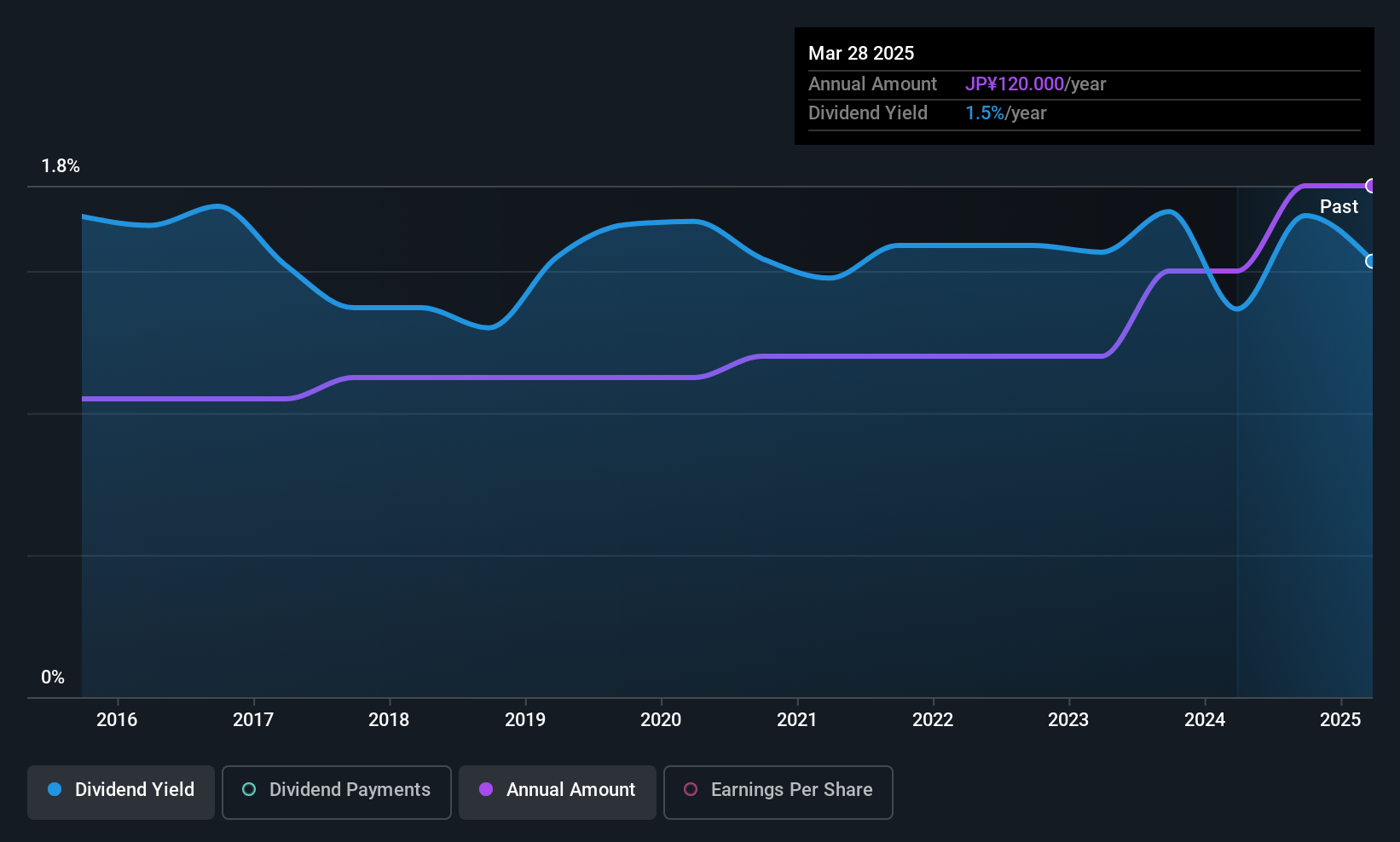The width and height of the screenshot is (1400, 842).
Task: Click the 1.5%/year tooltip value
Action: (x=1005, y=113)
